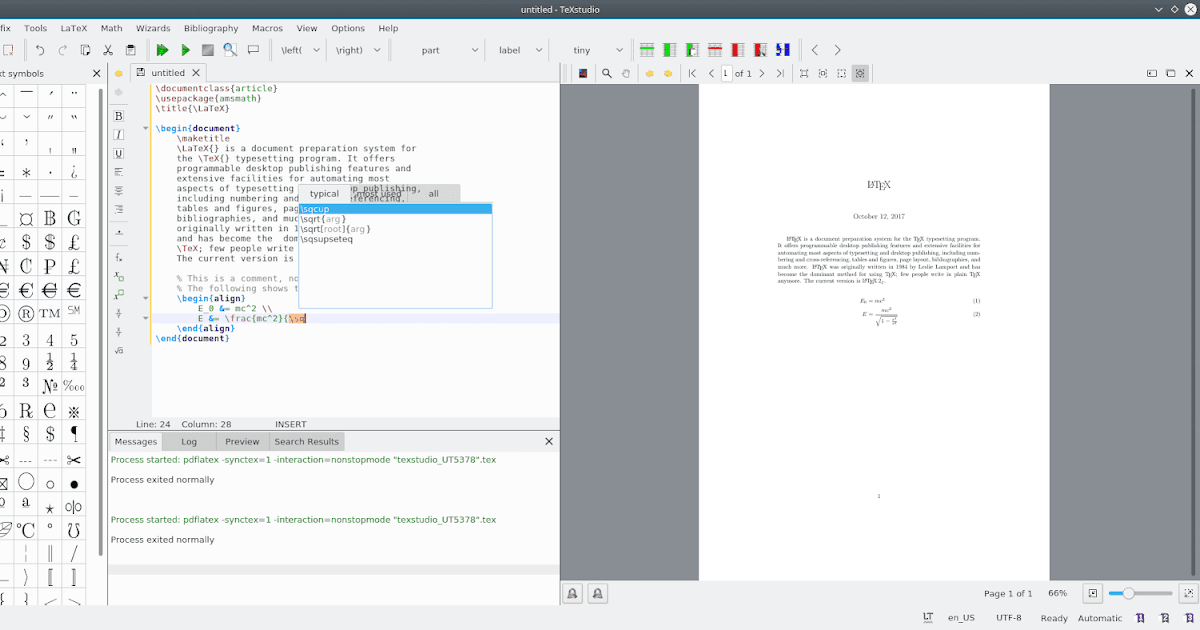
Task: Jump to the last page using the viewer arrow
Action: [781, 73]
